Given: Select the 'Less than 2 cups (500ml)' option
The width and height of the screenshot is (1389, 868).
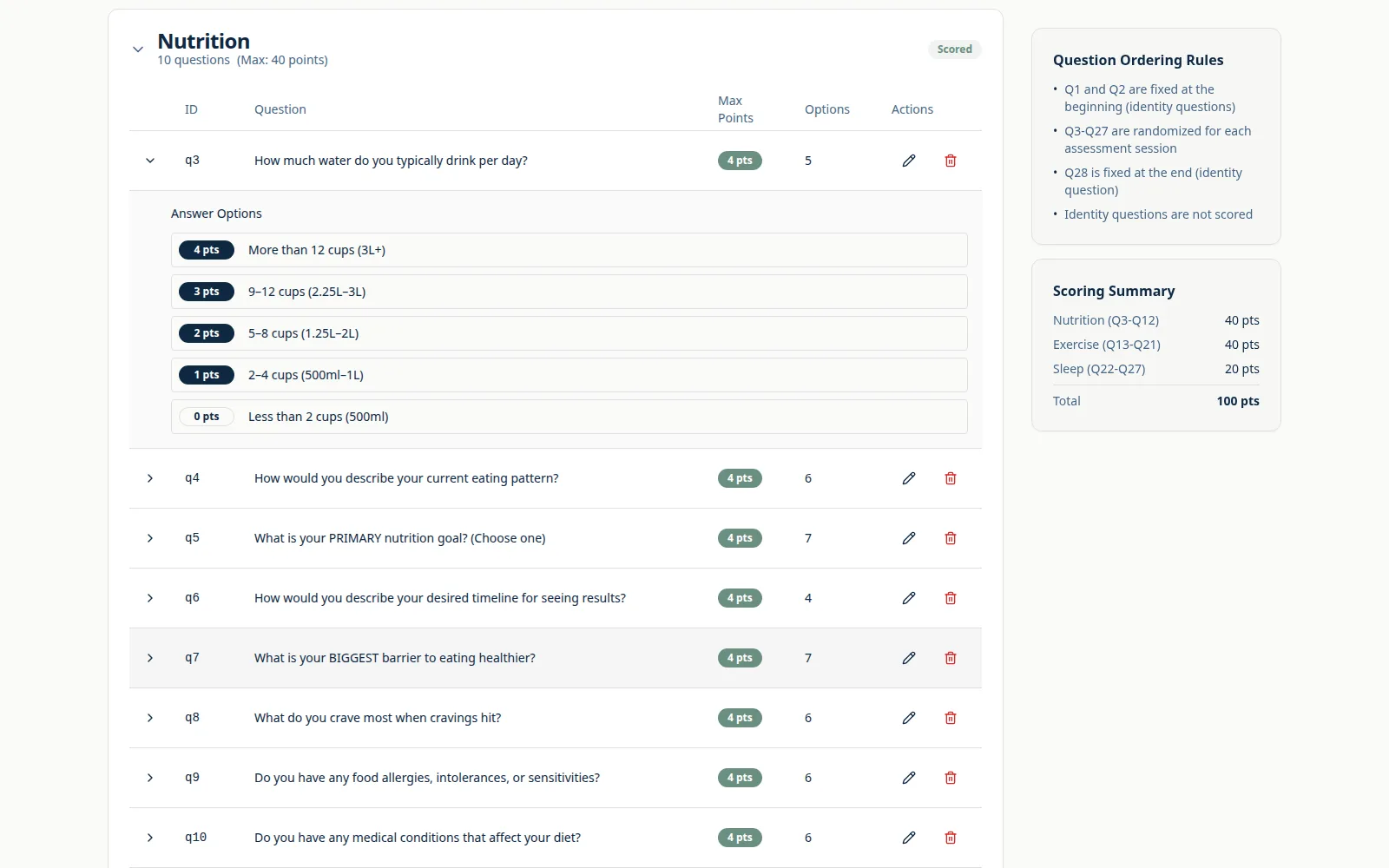Looking at the screenshot, I should (x=569, y=417).
